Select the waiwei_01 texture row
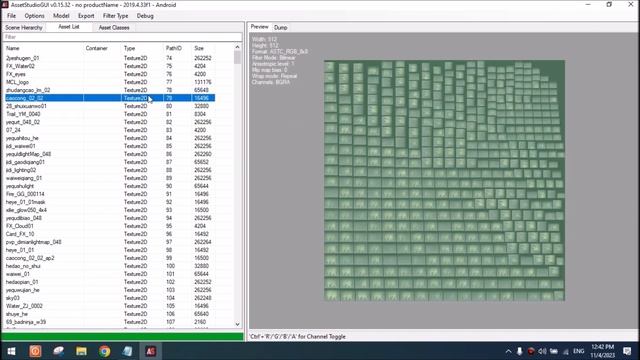 [109, 274]
